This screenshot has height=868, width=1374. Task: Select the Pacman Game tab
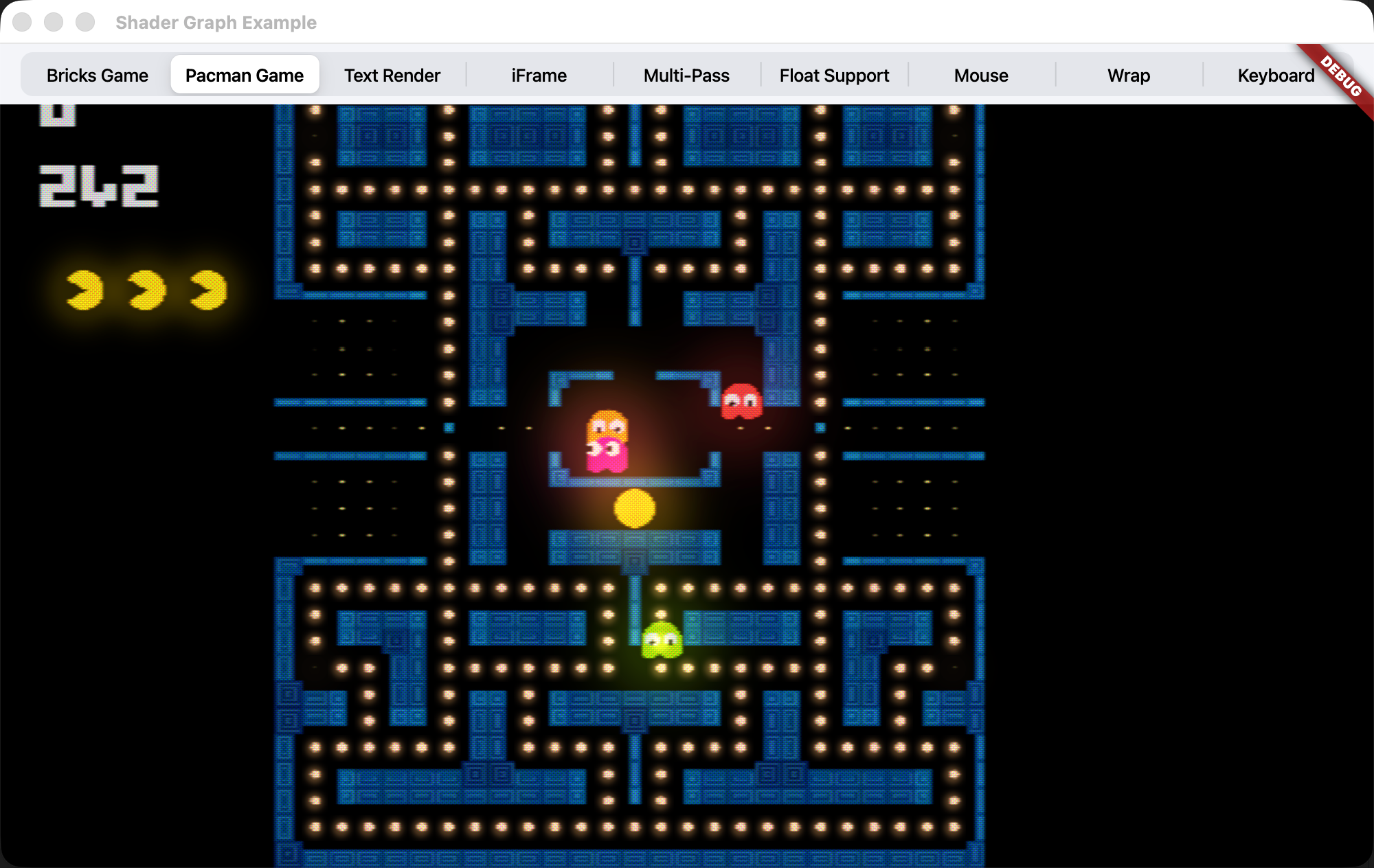coord(245,75)
